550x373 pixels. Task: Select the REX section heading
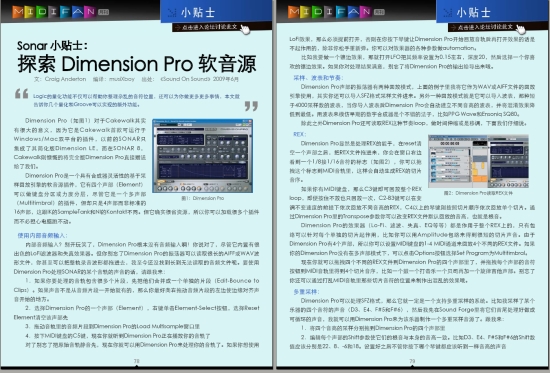point(300,134)
